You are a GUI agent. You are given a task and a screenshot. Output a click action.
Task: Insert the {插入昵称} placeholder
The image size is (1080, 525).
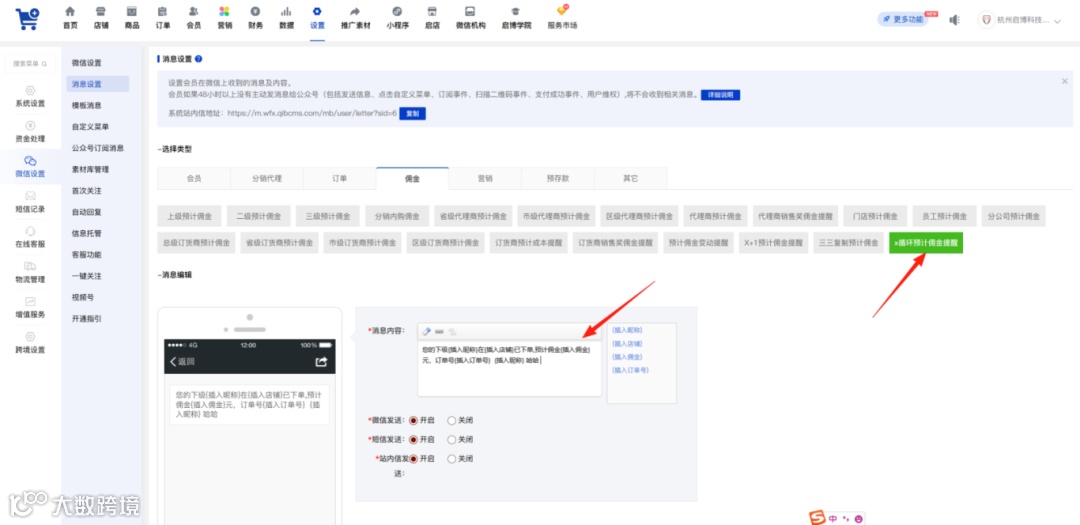[x=627, y=330]
